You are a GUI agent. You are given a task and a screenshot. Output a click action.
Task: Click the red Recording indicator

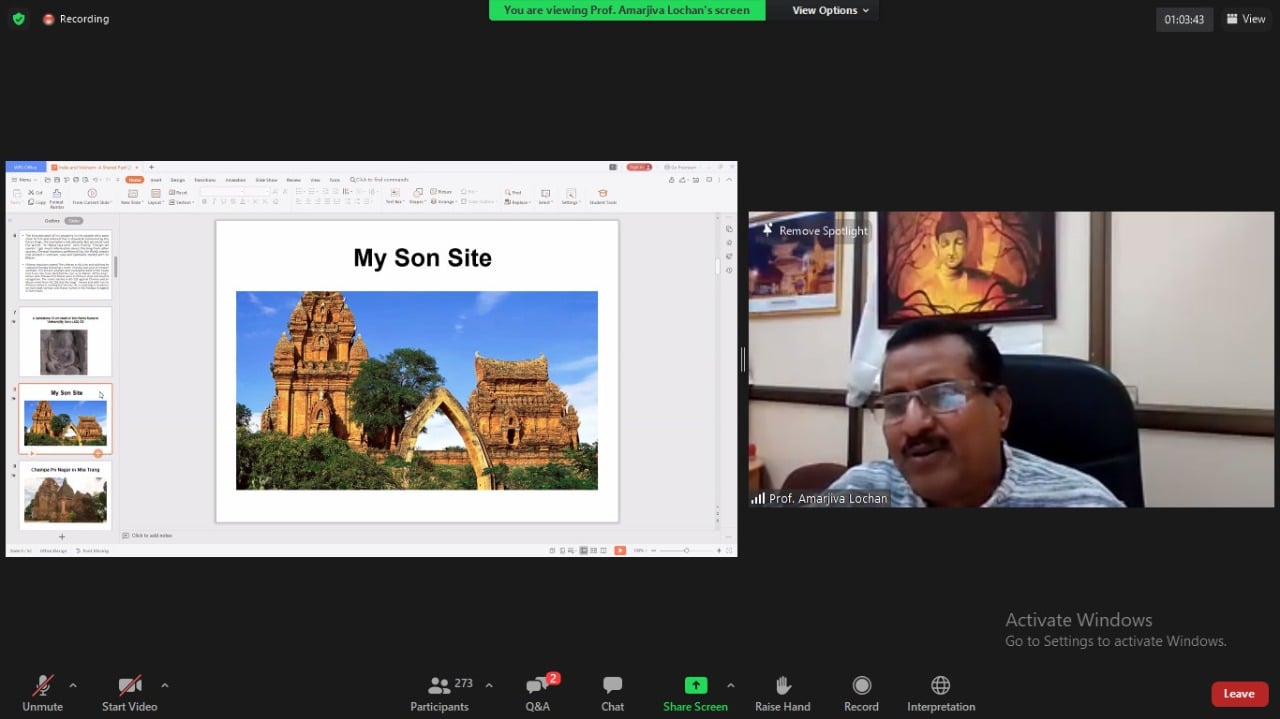point(76,19)
